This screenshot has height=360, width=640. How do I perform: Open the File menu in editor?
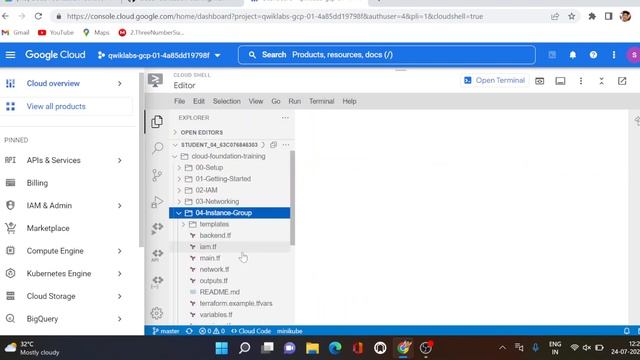coord(179,101)
